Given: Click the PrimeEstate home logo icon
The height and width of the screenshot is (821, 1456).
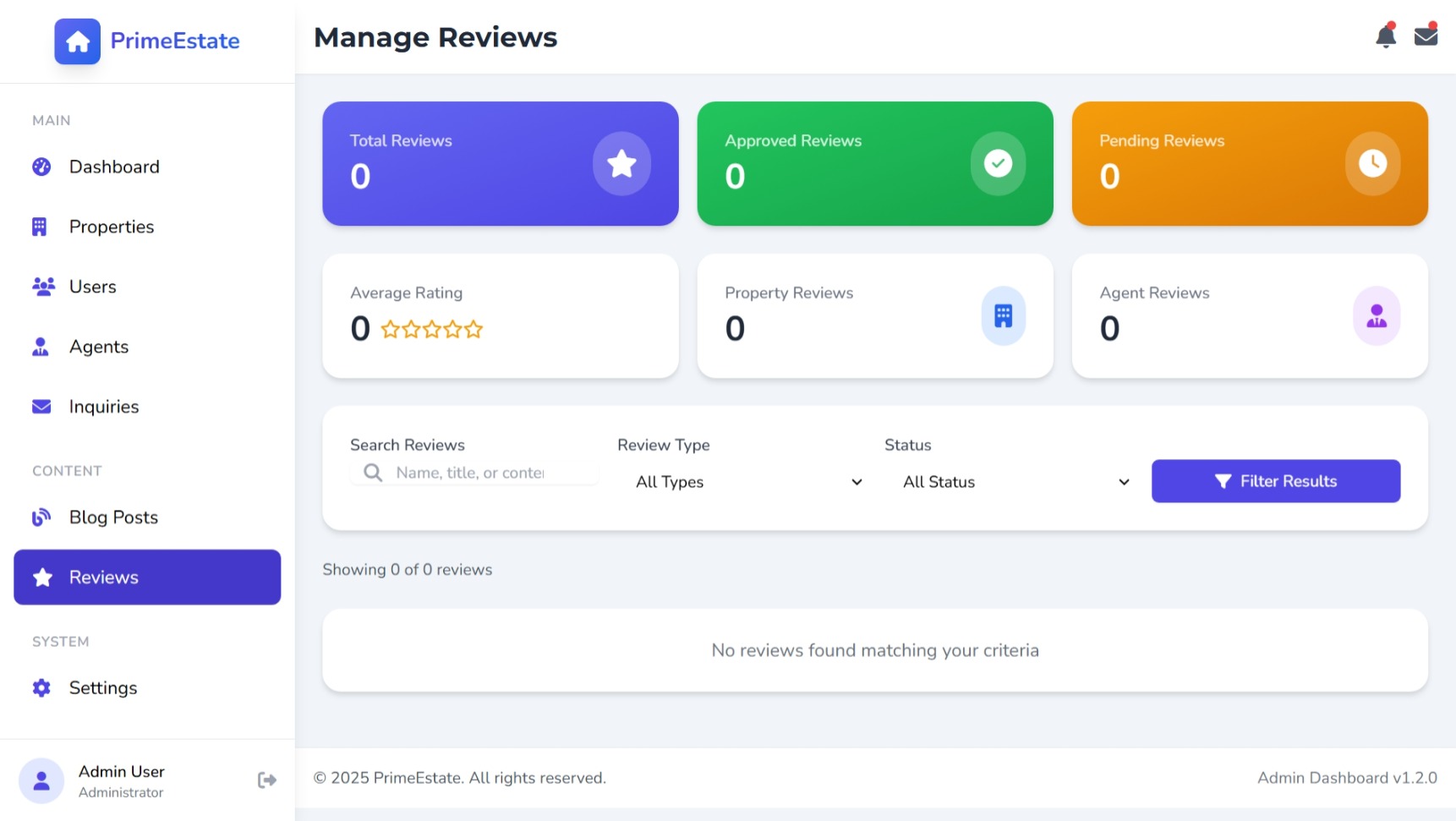Looking at the screenshot, I should pos(78,41).
